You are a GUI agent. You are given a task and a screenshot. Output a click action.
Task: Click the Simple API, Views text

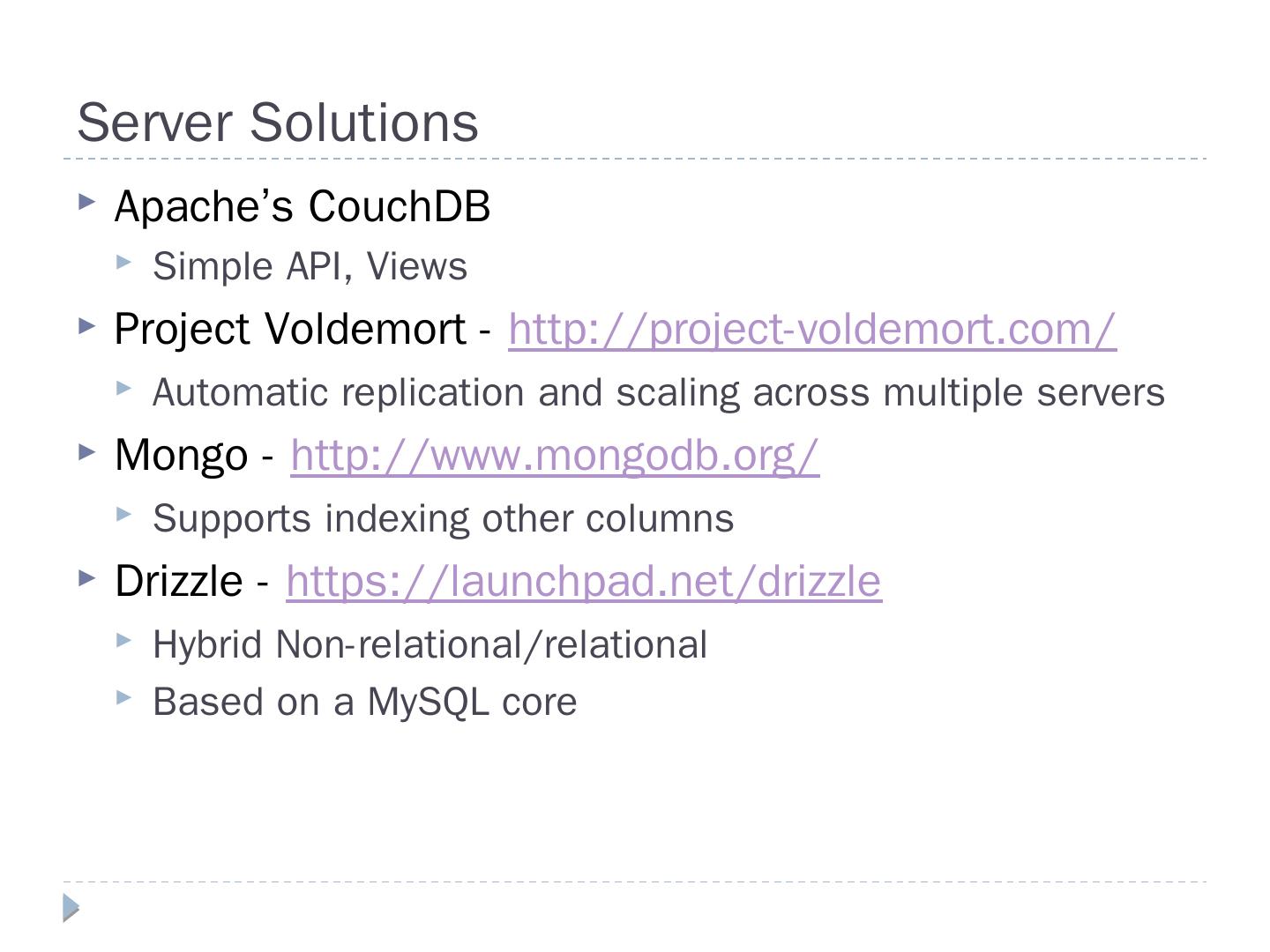coord(310,267)
